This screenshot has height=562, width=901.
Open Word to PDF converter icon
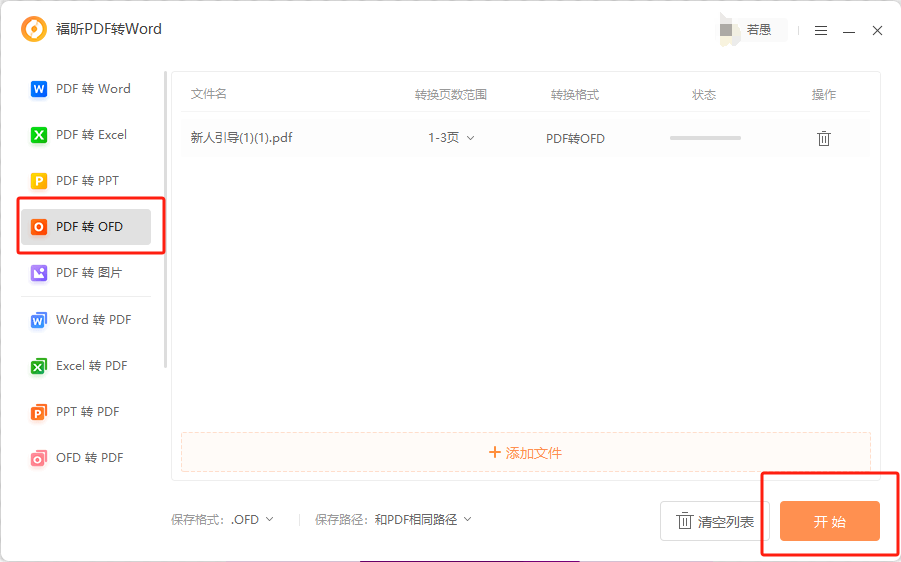point(39,320)
